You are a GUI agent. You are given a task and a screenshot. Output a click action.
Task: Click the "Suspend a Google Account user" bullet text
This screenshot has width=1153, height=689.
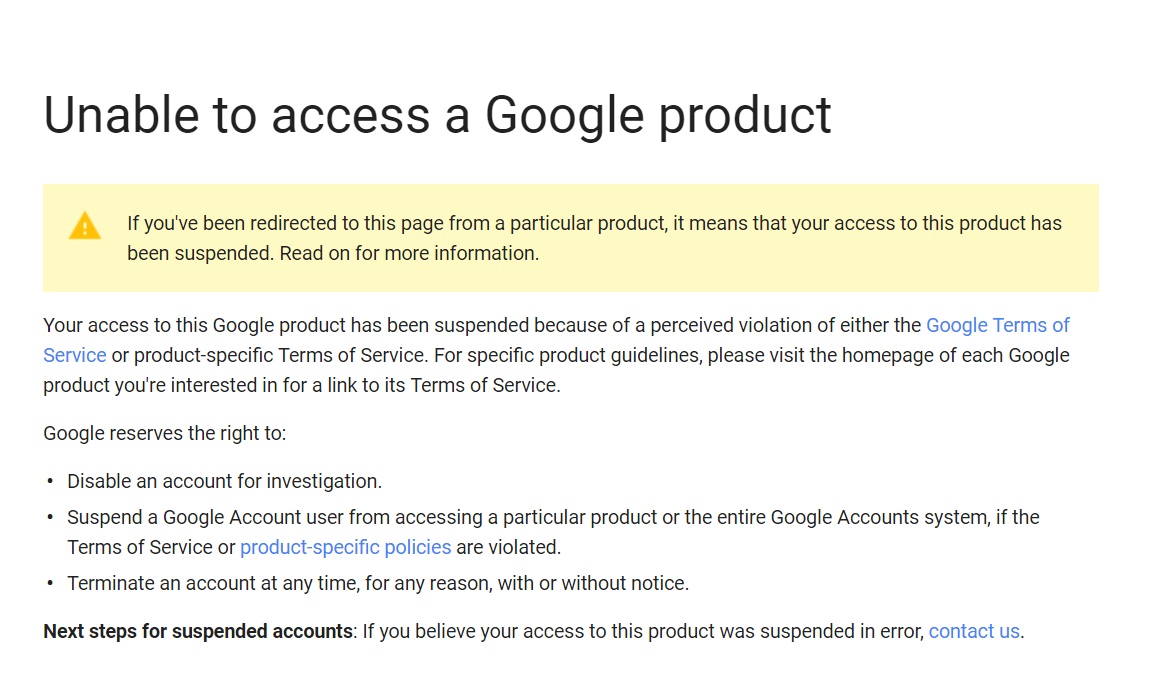click(x=553, y=517)
